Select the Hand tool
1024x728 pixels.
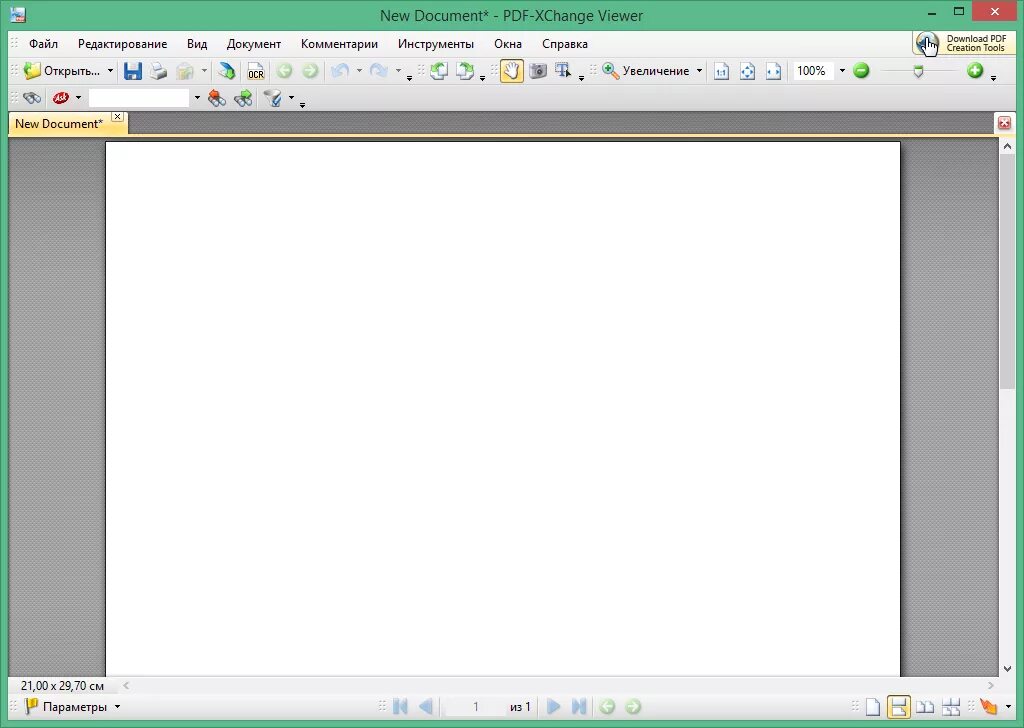pyautogui.click(x=511, y=71)
